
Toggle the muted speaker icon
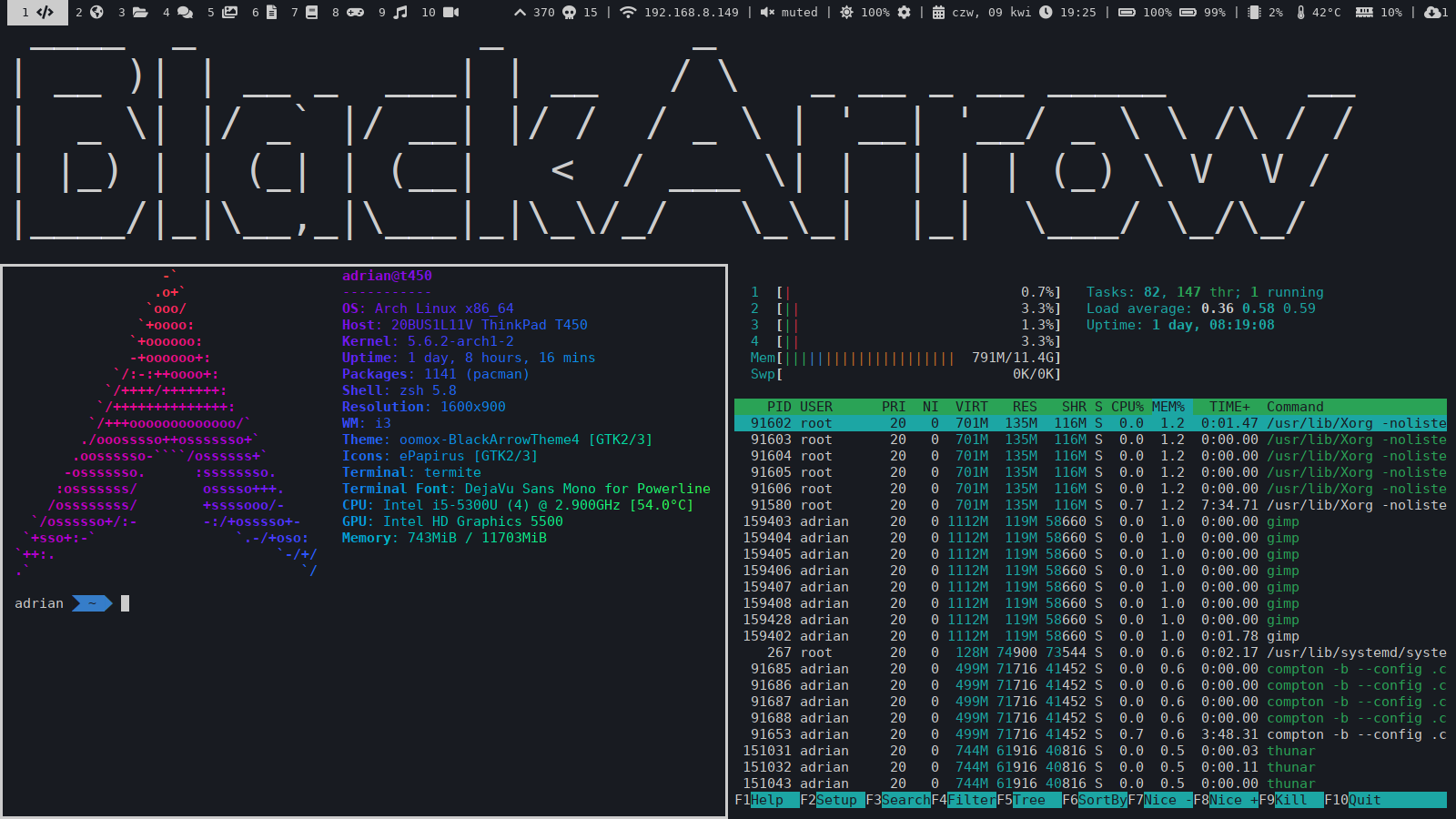tap(767, 13)
